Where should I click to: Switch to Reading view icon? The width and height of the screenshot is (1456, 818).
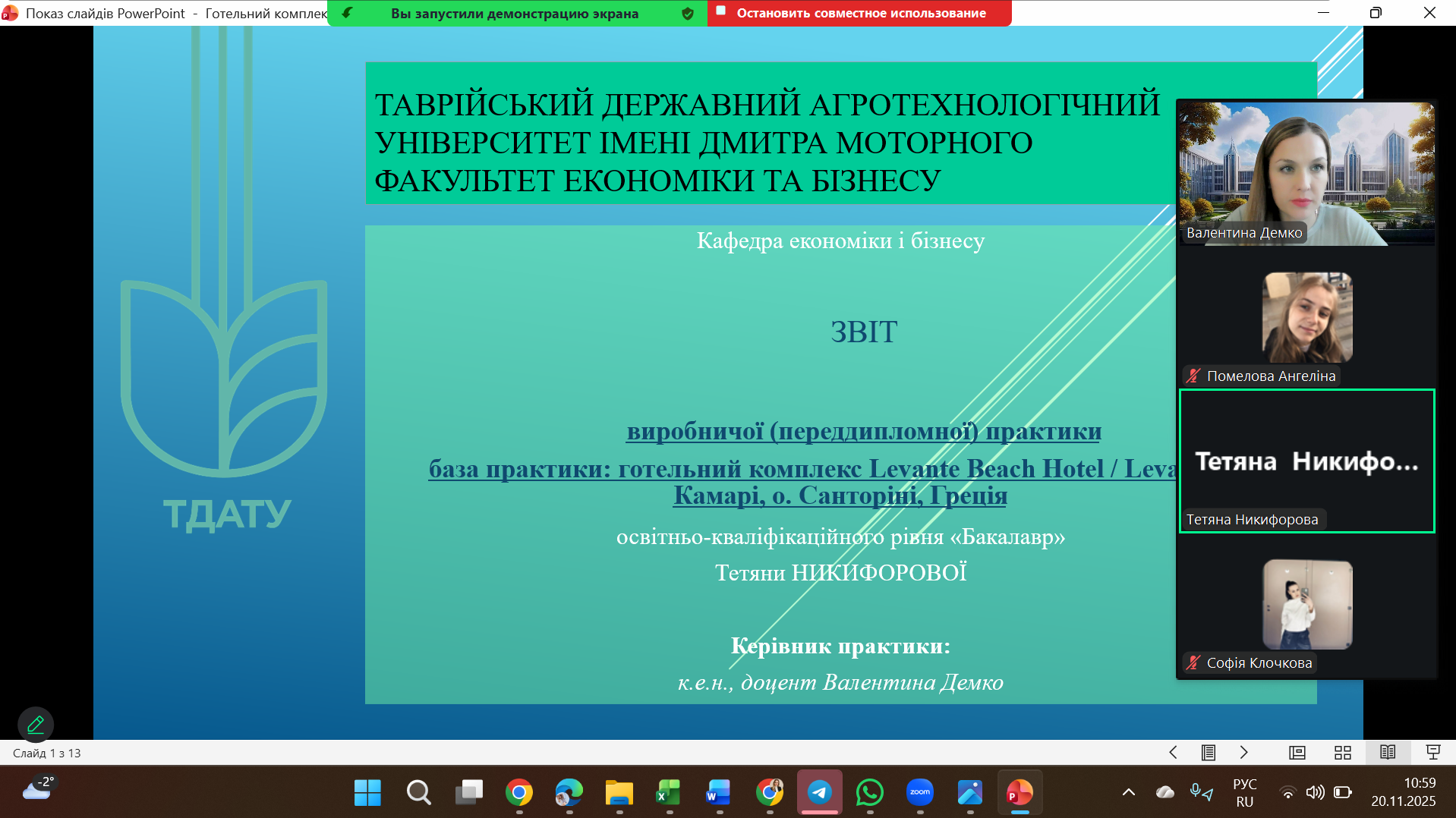pos(1388,753)
